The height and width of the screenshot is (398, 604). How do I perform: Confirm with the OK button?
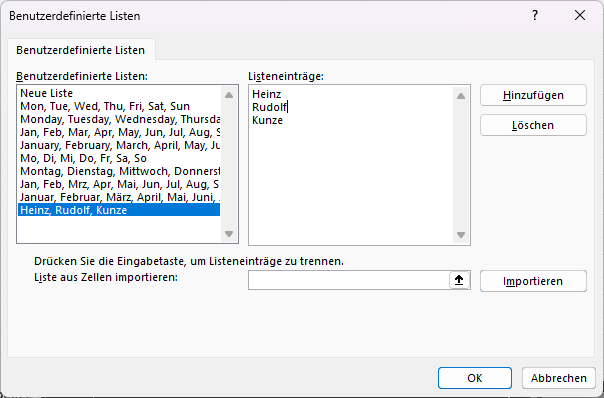(475, 378)
